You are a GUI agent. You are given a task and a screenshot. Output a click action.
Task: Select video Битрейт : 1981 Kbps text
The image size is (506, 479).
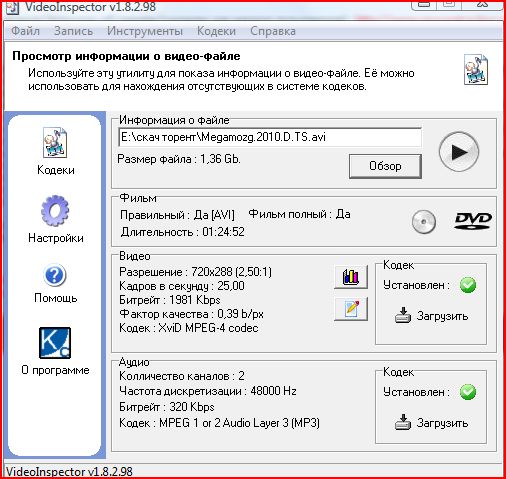coord(170,300)
